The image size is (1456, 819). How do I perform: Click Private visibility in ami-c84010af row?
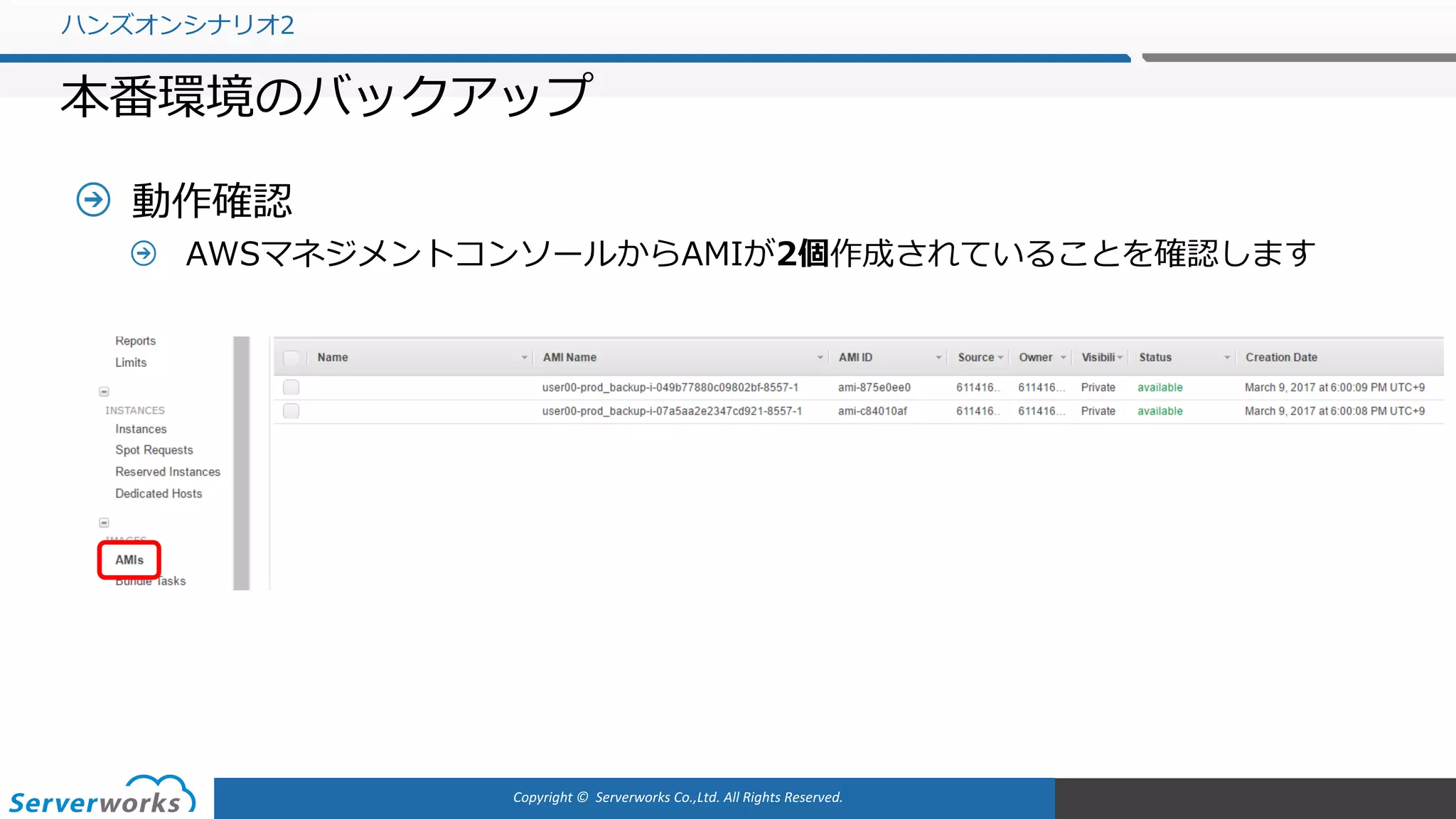(1098, 411)
